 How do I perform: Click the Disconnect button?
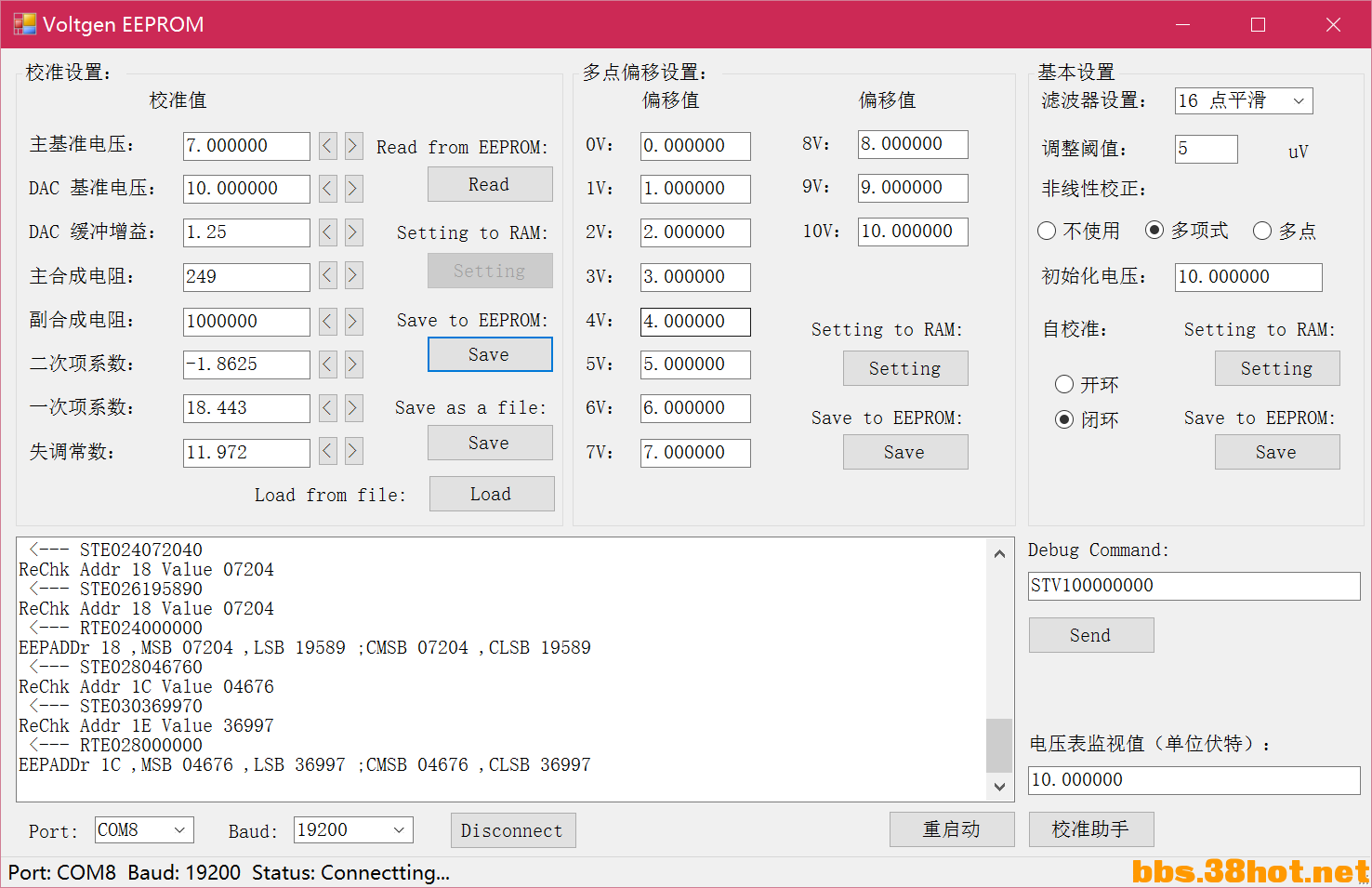513,830
